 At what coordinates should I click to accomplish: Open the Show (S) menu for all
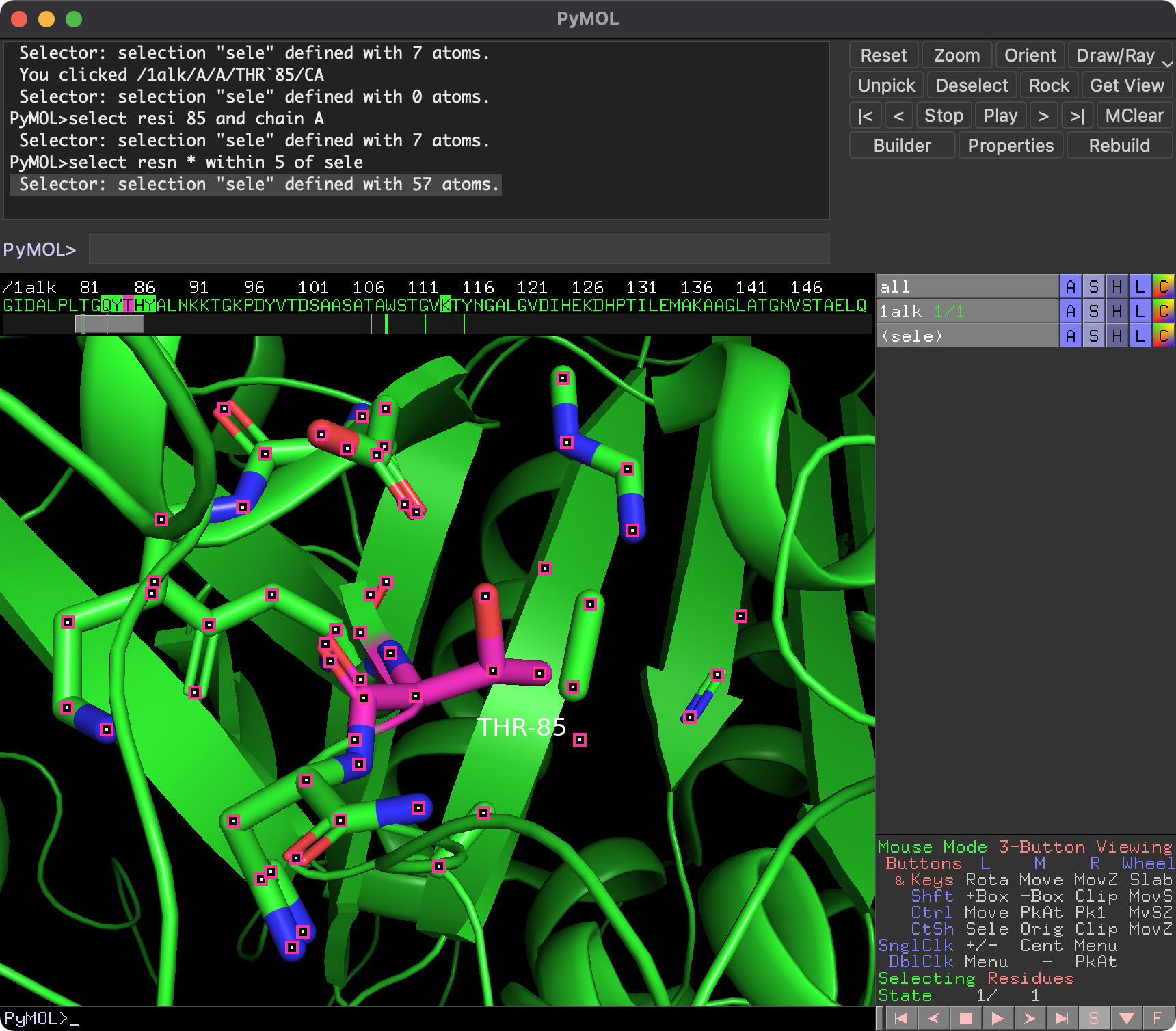click(x=1094, y=286)
